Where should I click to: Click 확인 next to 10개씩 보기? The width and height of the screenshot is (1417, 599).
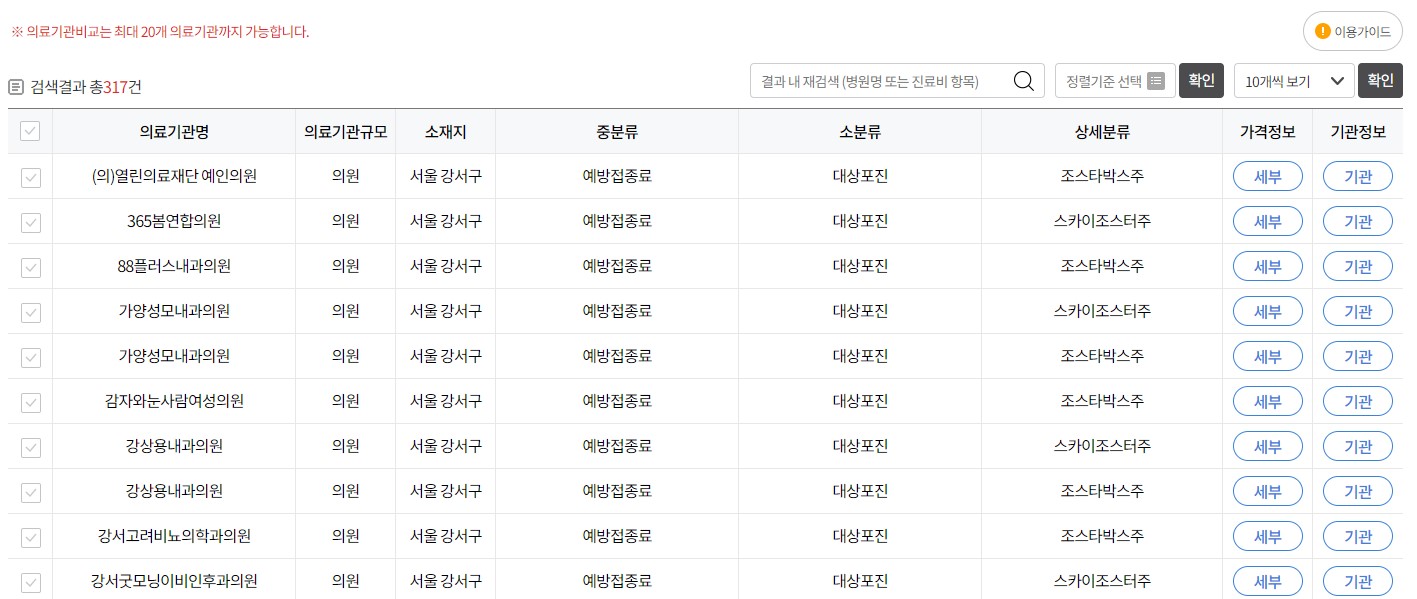(1380, 81)
